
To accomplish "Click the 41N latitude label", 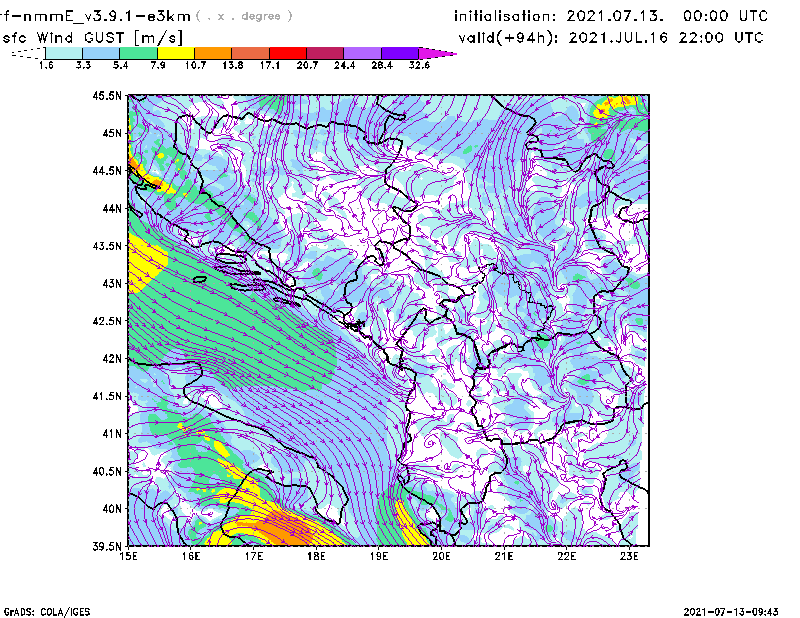I will tap(112, 434).
